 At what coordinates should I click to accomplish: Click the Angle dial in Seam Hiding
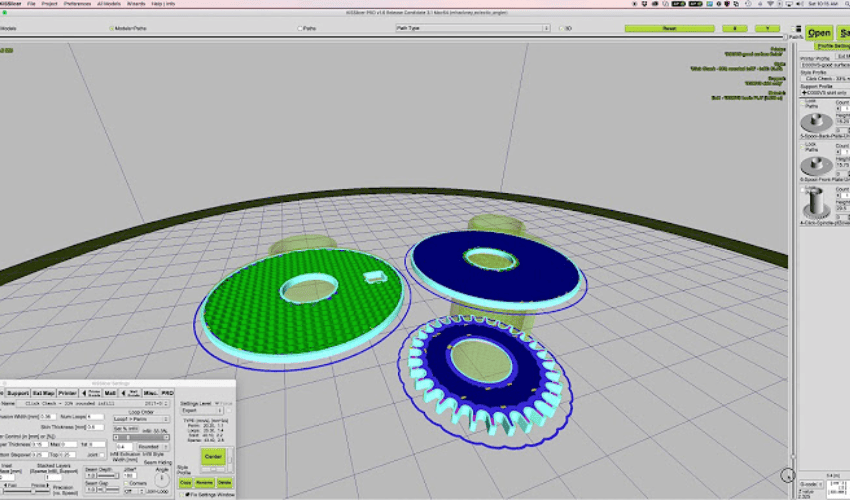[x=162, y=479]
